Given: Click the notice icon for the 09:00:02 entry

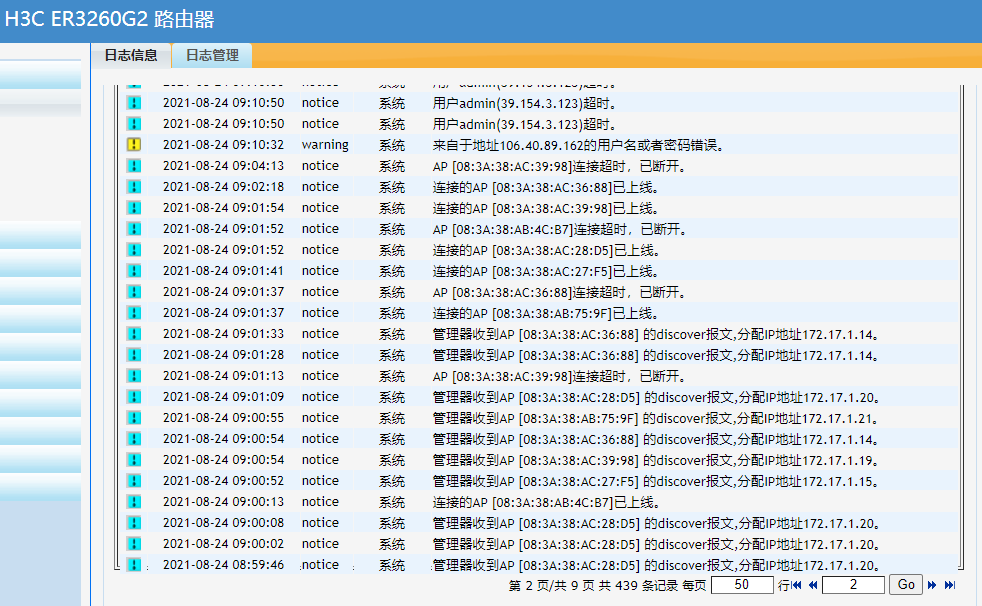Looking at the screenshot, I should click(x=134, y=543).
